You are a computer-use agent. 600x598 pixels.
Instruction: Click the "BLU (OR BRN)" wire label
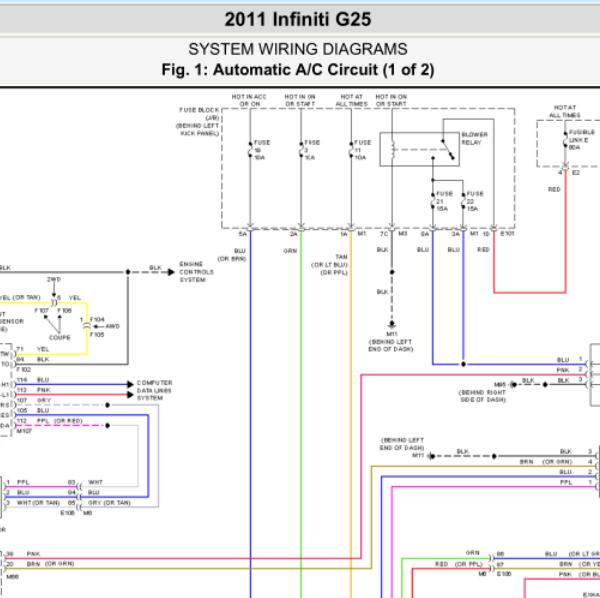coord(232,255)
